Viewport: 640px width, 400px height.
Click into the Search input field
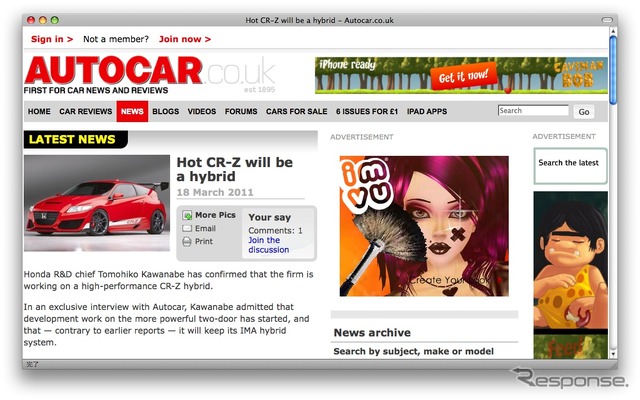(x=533, y=111)
